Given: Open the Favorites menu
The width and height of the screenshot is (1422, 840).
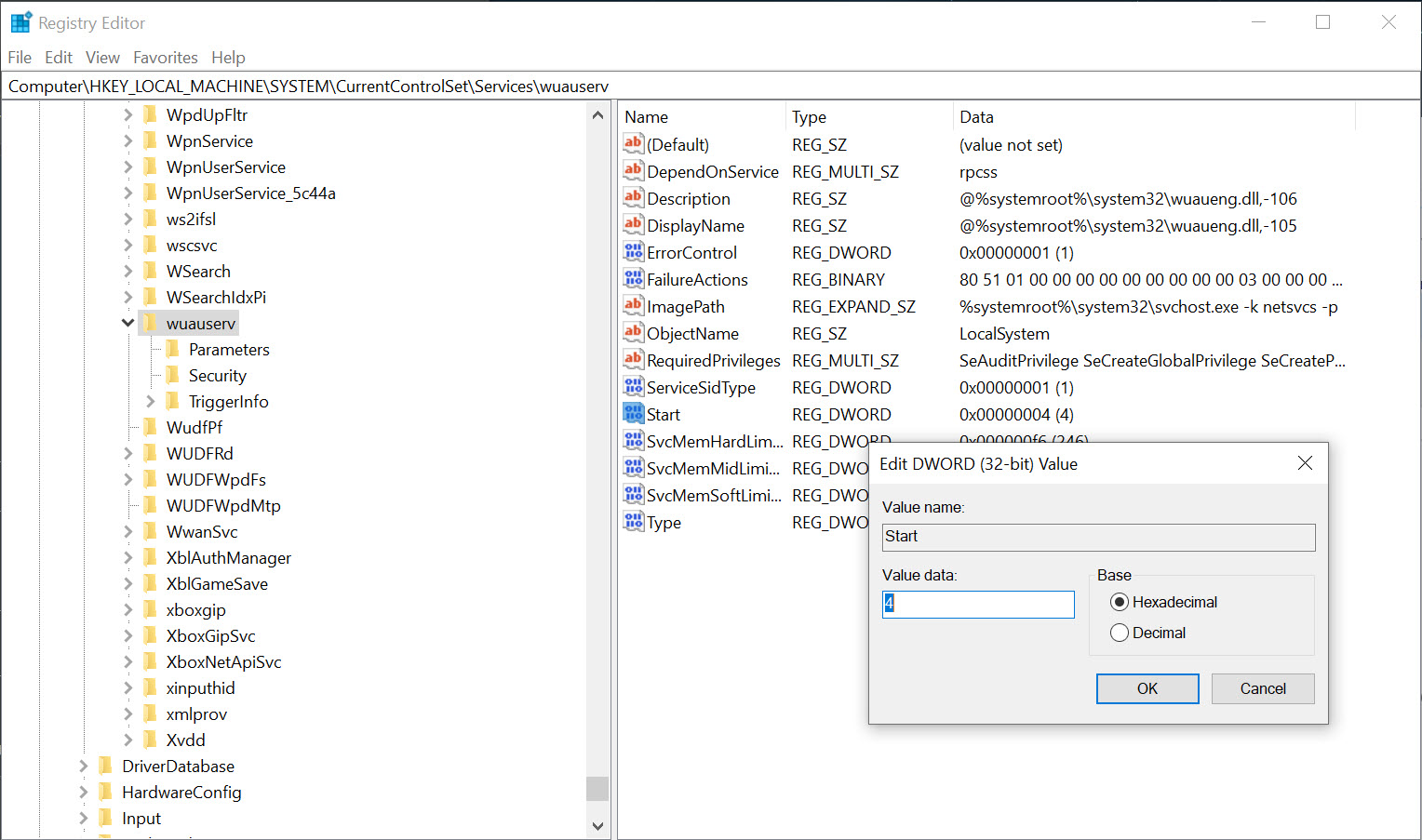Looking at the screenshot, I should (166, 57).
